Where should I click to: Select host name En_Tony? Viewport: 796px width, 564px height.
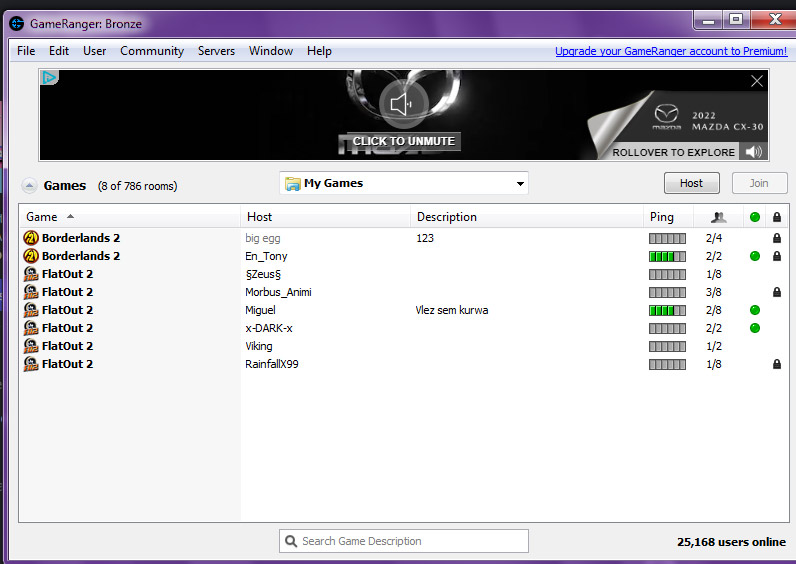[266, 256]
